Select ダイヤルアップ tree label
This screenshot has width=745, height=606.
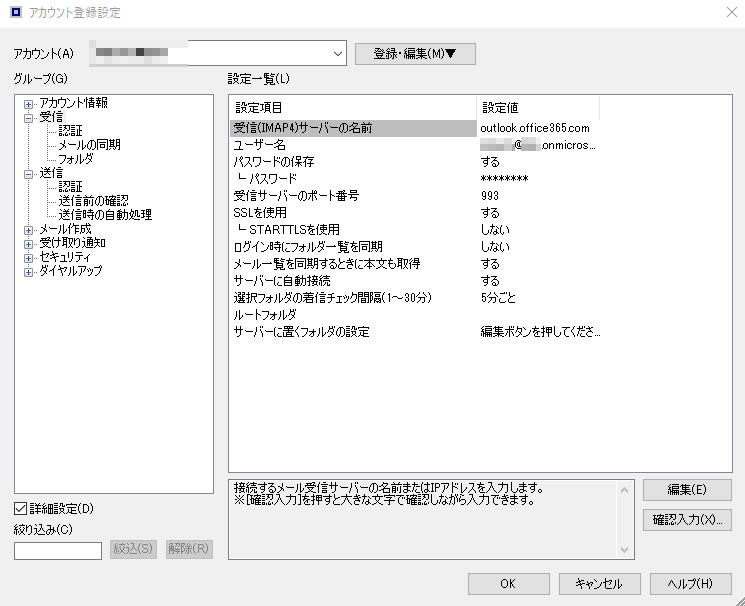(x=70, y=271)
